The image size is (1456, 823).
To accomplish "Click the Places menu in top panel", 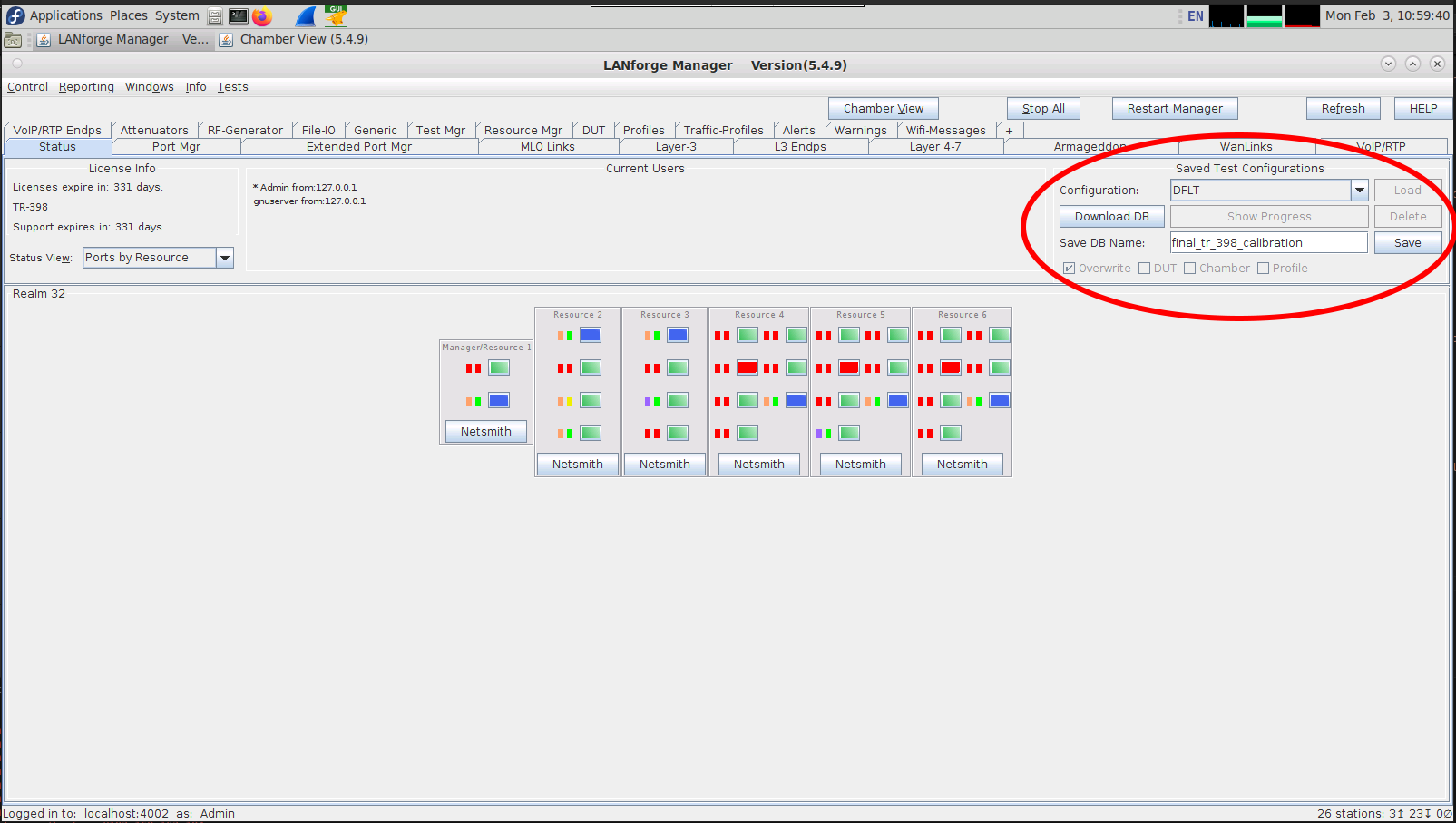I will [x=129, y=15].
